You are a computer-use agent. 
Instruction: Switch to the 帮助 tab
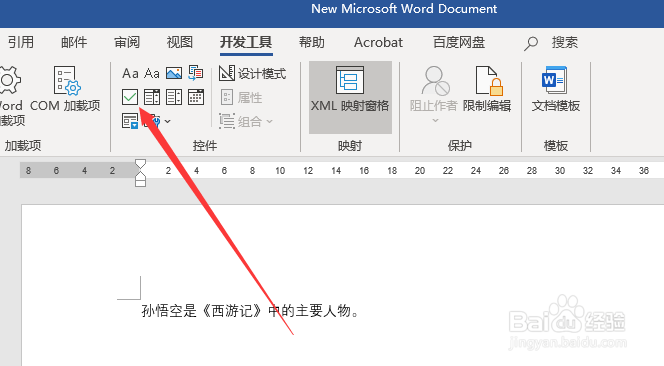[312, 42]
